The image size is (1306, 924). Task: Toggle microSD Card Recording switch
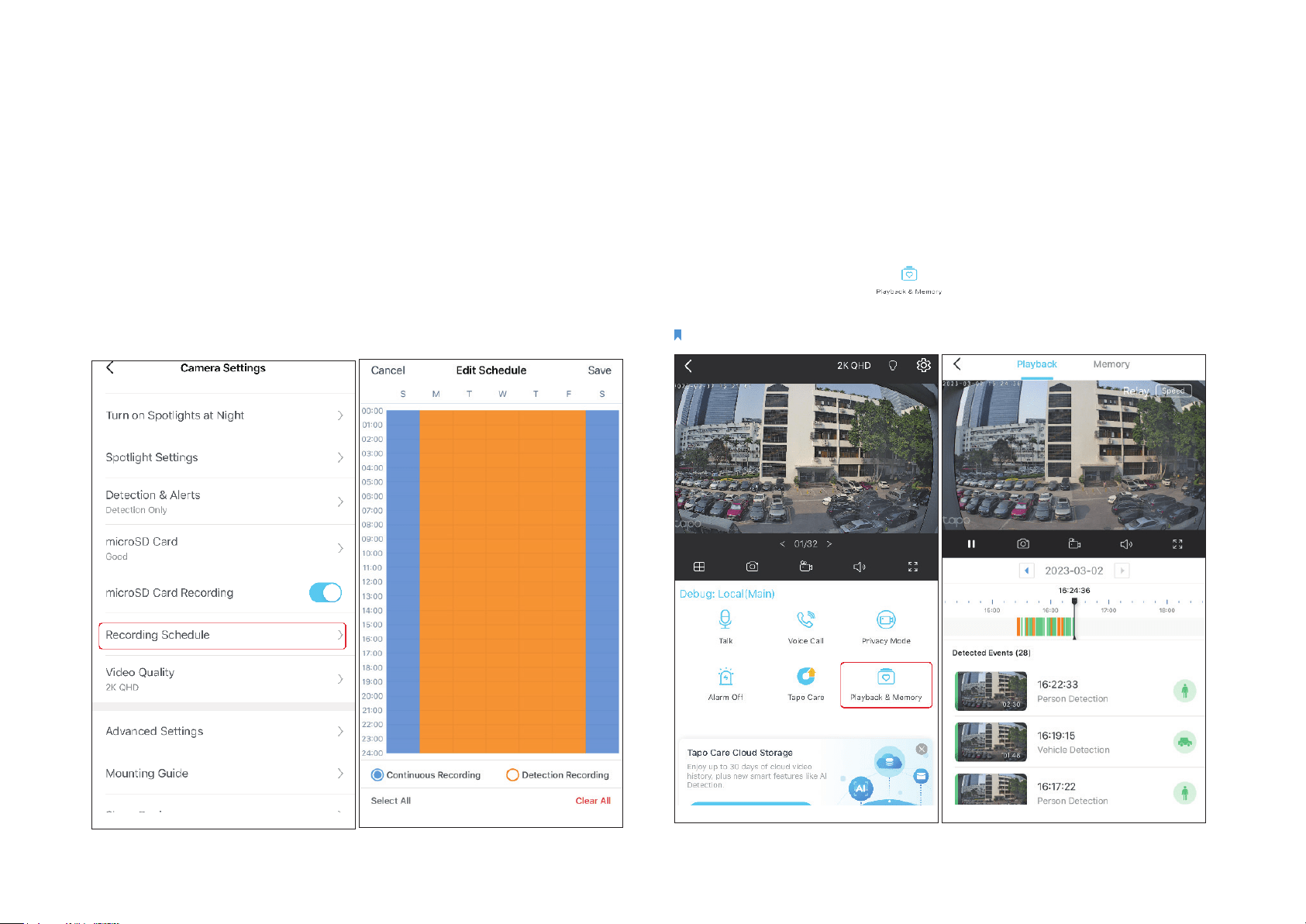pyautogui.click(x=326, y=593)
